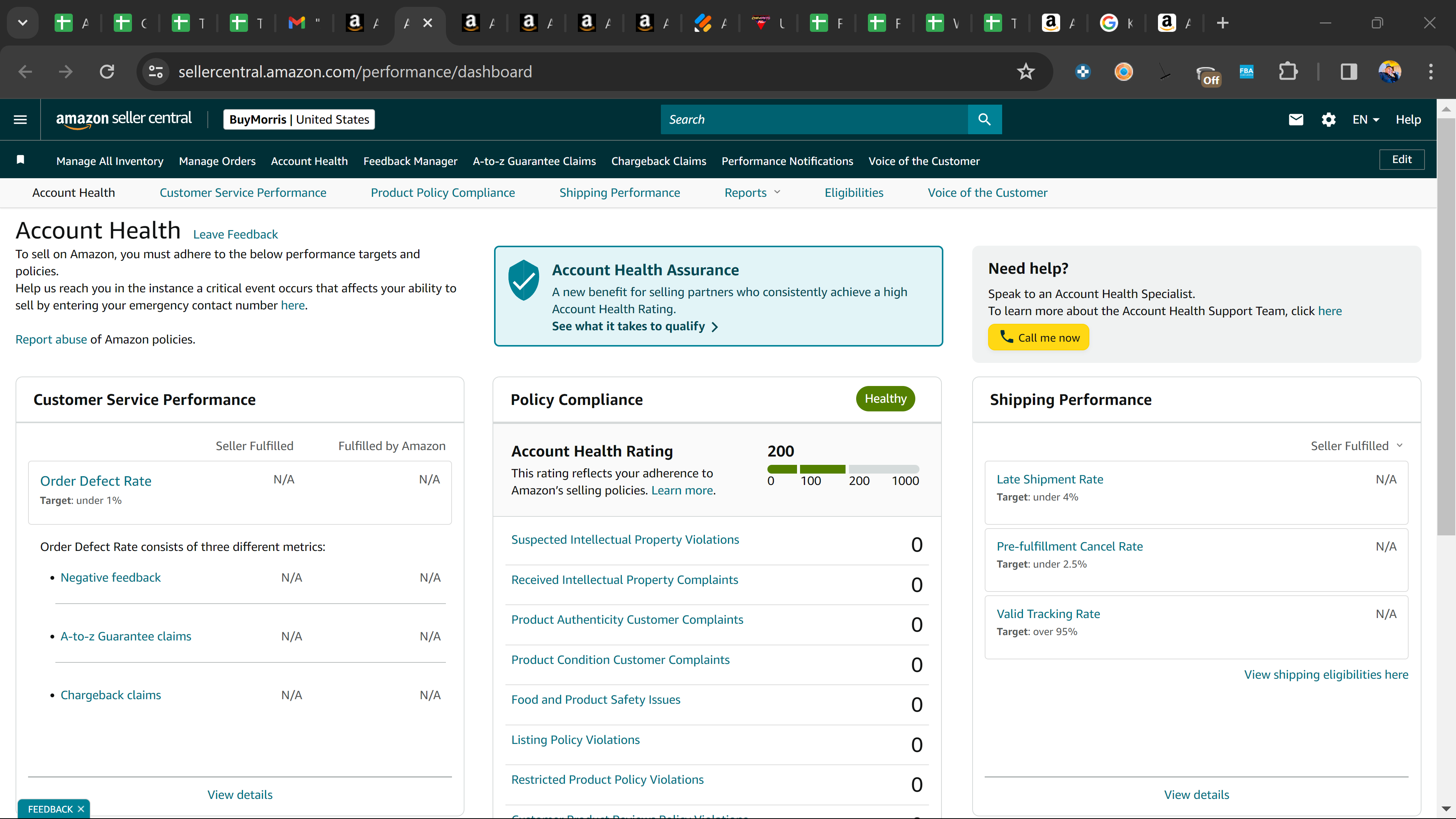Click the search magnifier button
This screenshot has width=1456, height=819.
985,119
